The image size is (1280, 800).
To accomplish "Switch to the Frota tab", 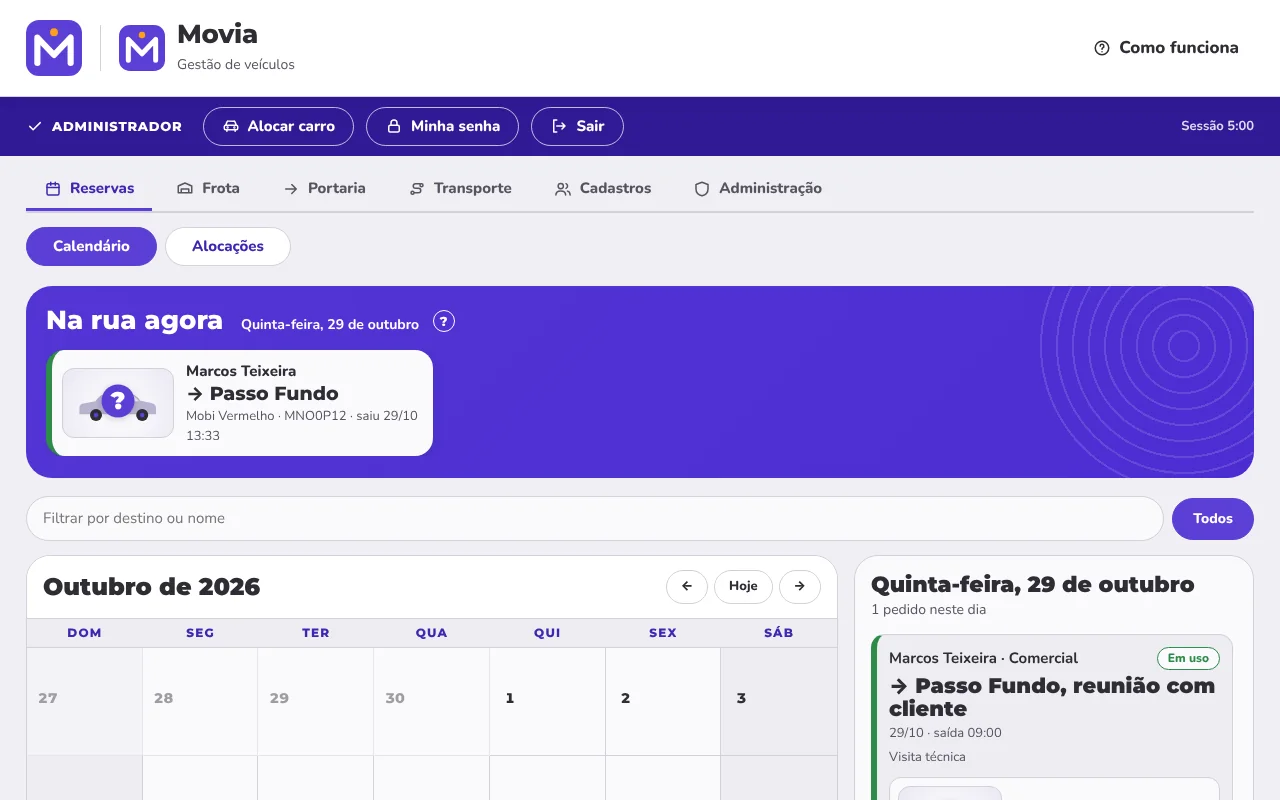I will tap(208, 188).
